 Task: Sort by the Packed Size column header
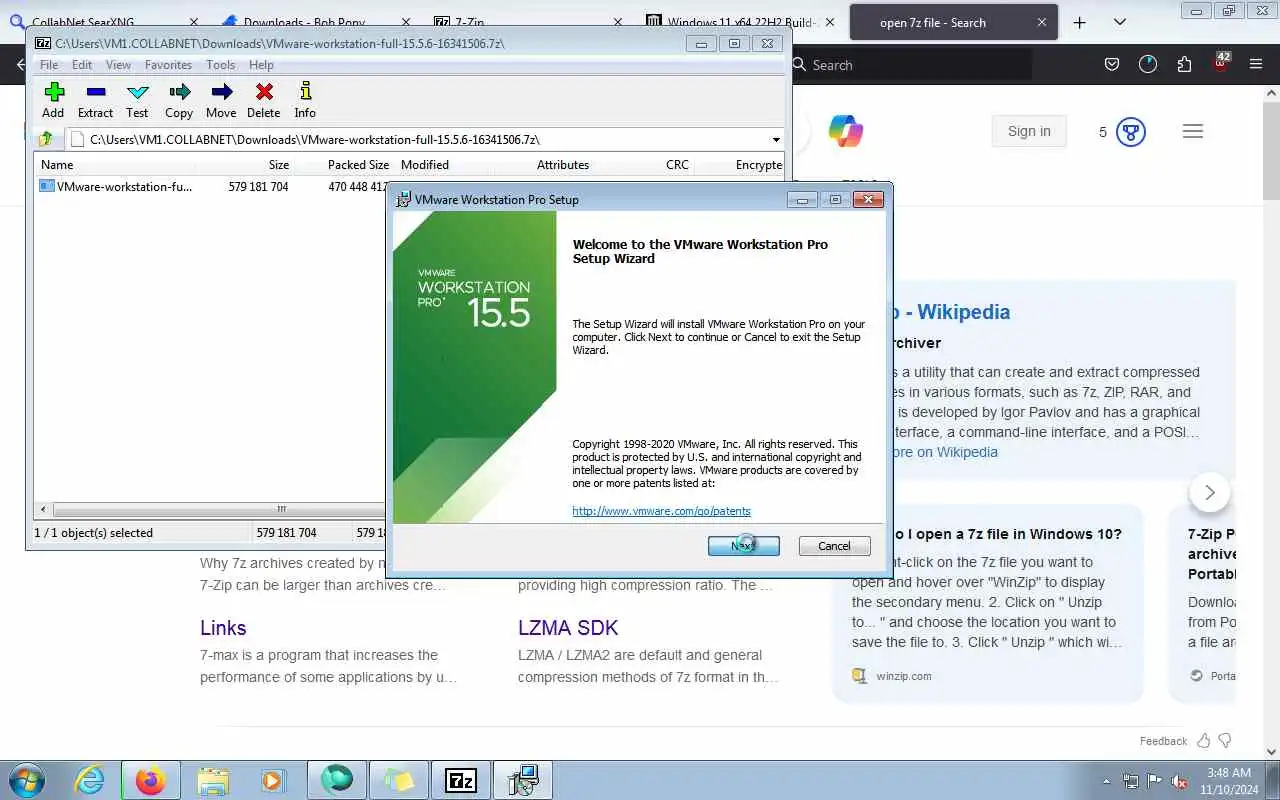358,165
